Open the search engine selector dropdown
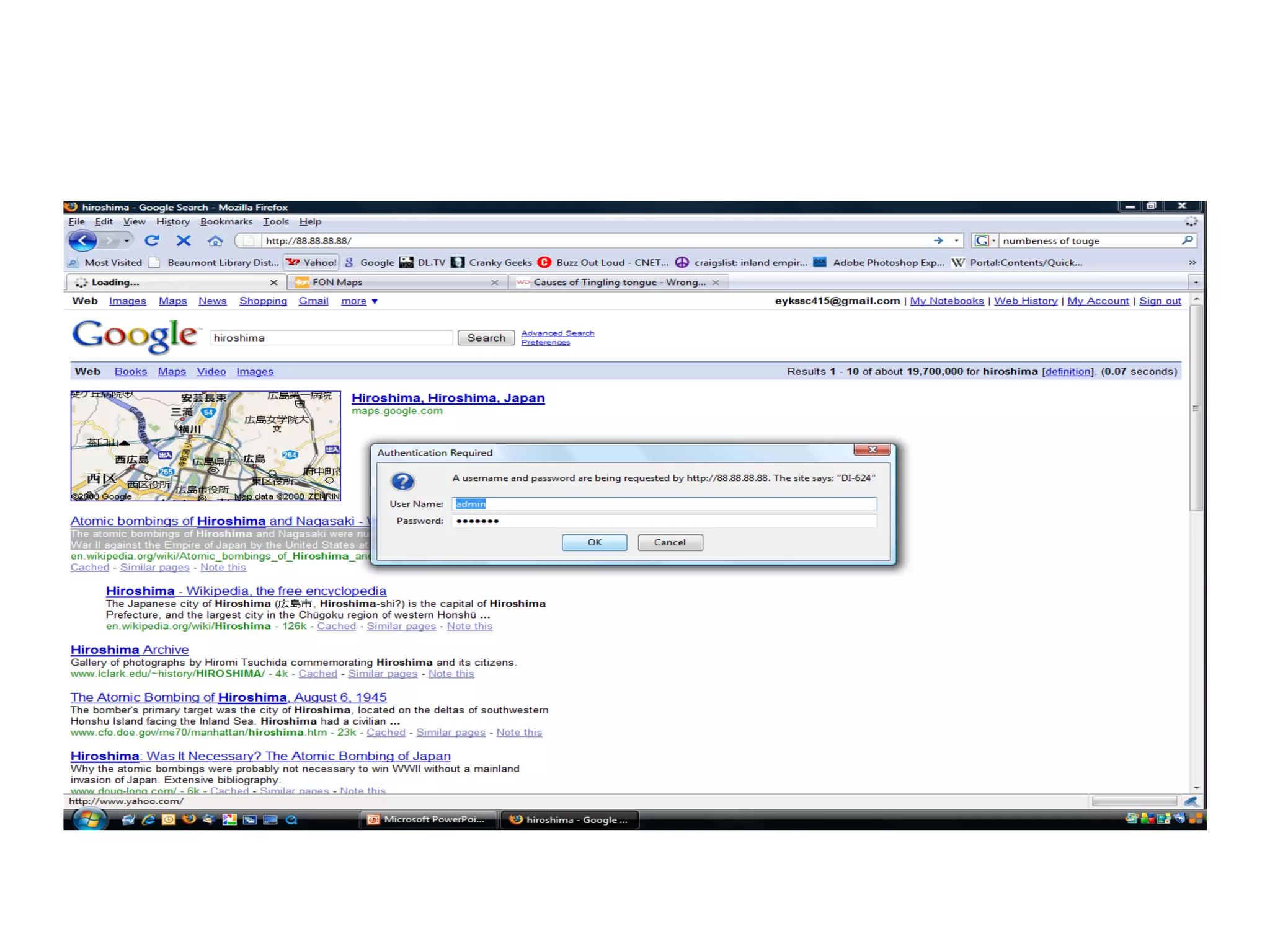 pos(985,240)
